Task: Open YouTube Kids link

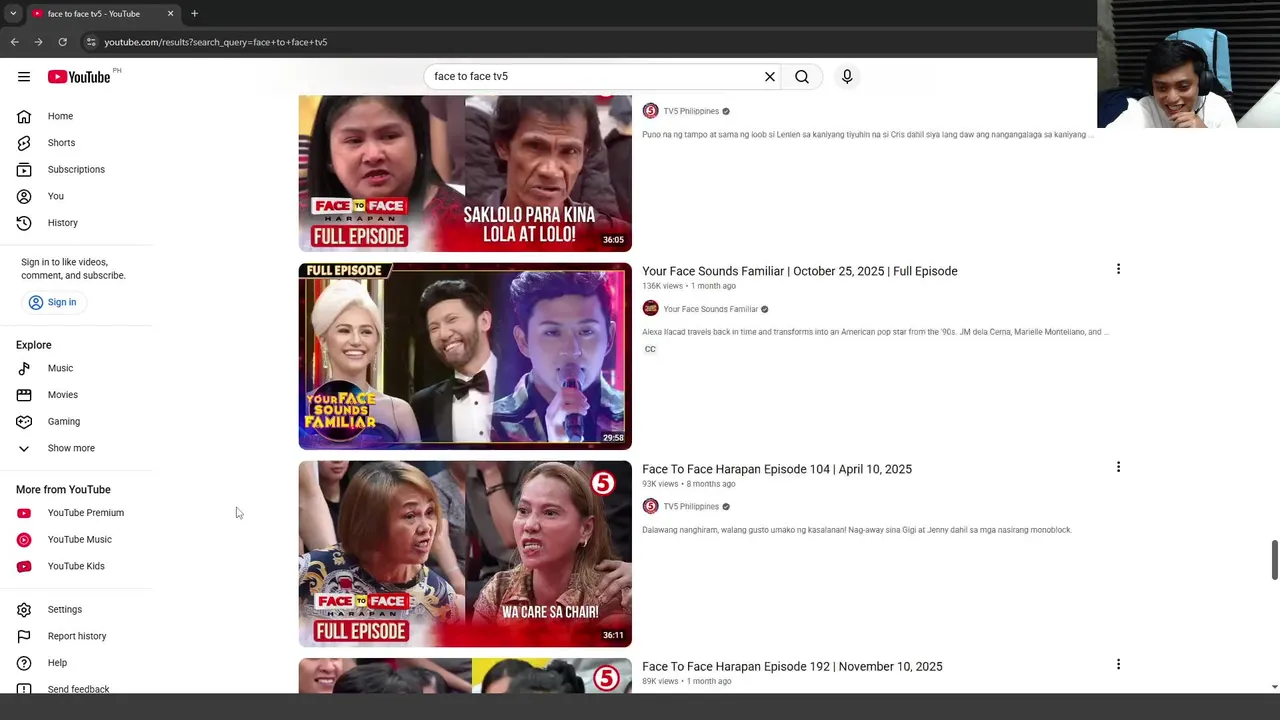Action: coord(76,566)
